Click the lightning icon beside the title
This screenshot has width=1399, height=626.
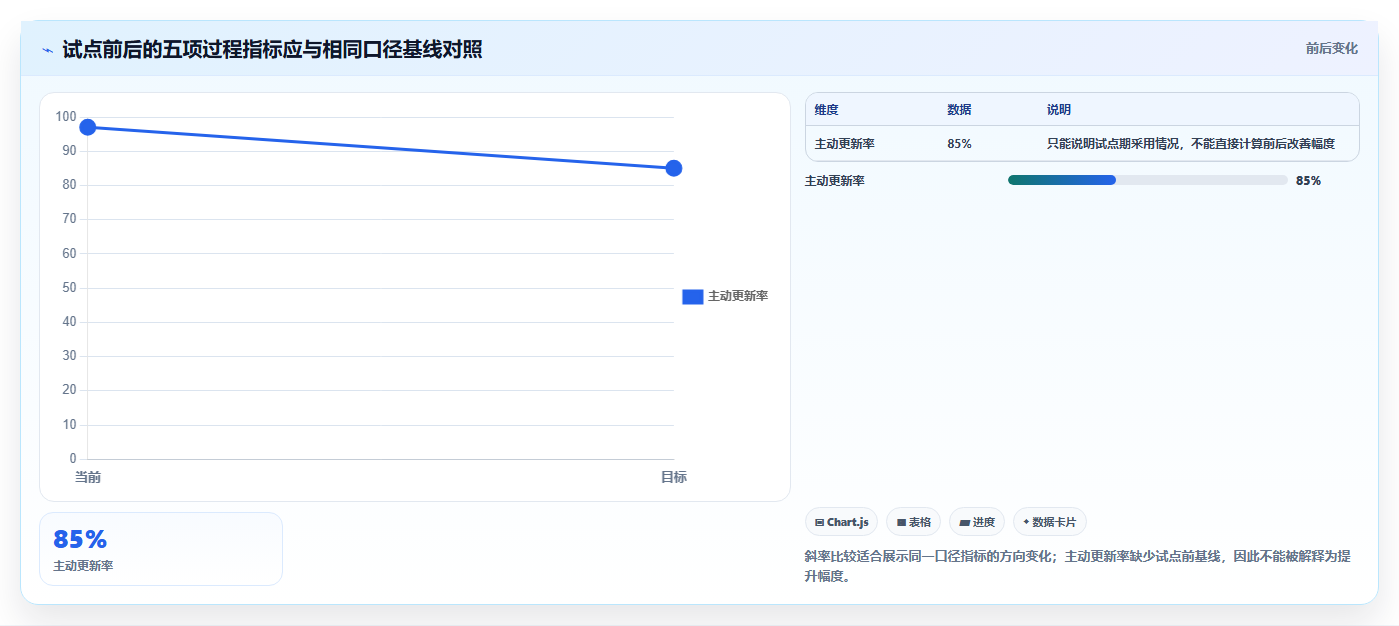pos(48,49)
